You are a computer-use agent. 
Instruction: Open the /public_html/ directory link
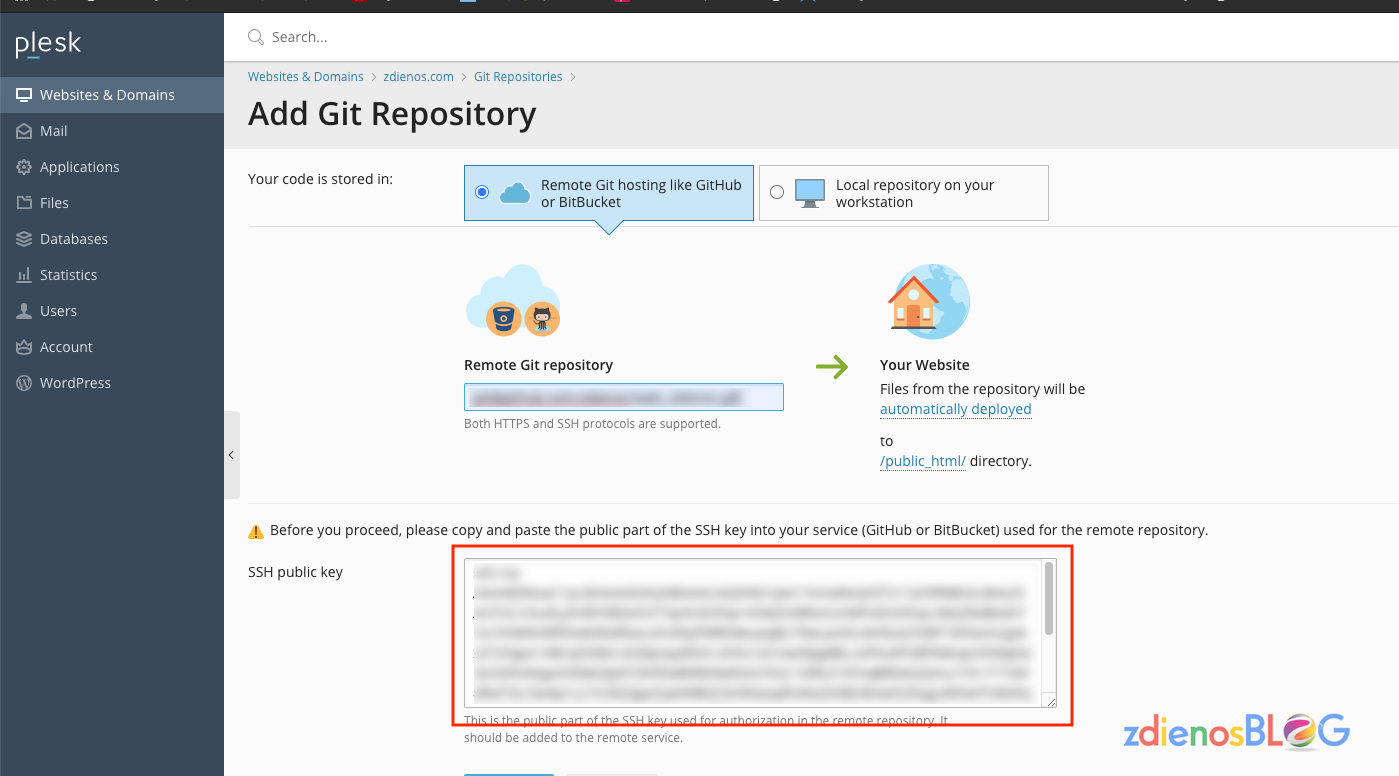922,460
